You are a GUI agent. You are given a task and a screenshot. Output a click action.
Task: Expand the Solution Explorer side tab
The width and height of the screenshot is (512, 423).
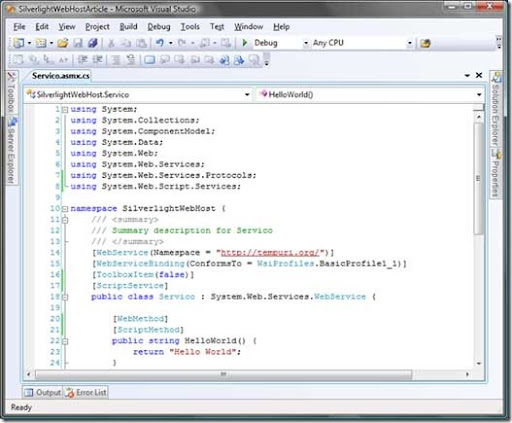(496, 109)
